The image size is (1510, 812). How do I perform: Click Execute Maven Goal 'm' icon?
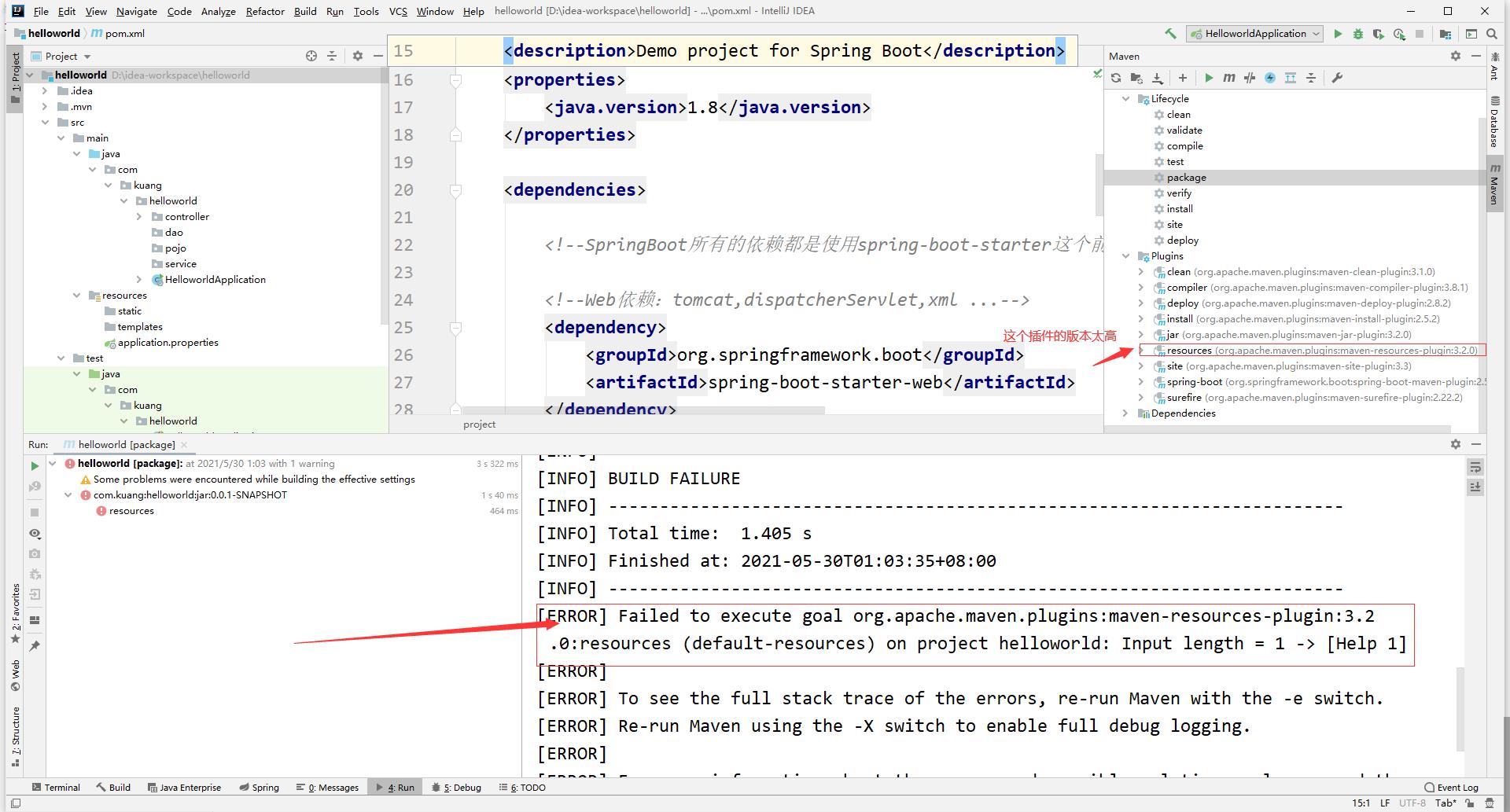(1229, 78)
